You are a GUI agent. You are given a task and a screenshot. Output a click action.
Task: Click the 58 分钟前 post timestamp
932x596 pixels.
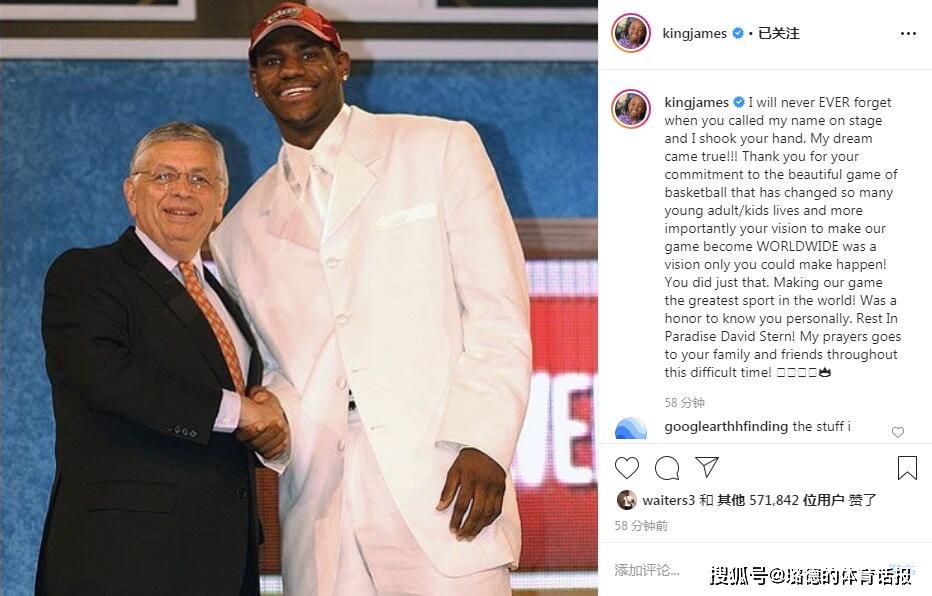tap(641, 526)
